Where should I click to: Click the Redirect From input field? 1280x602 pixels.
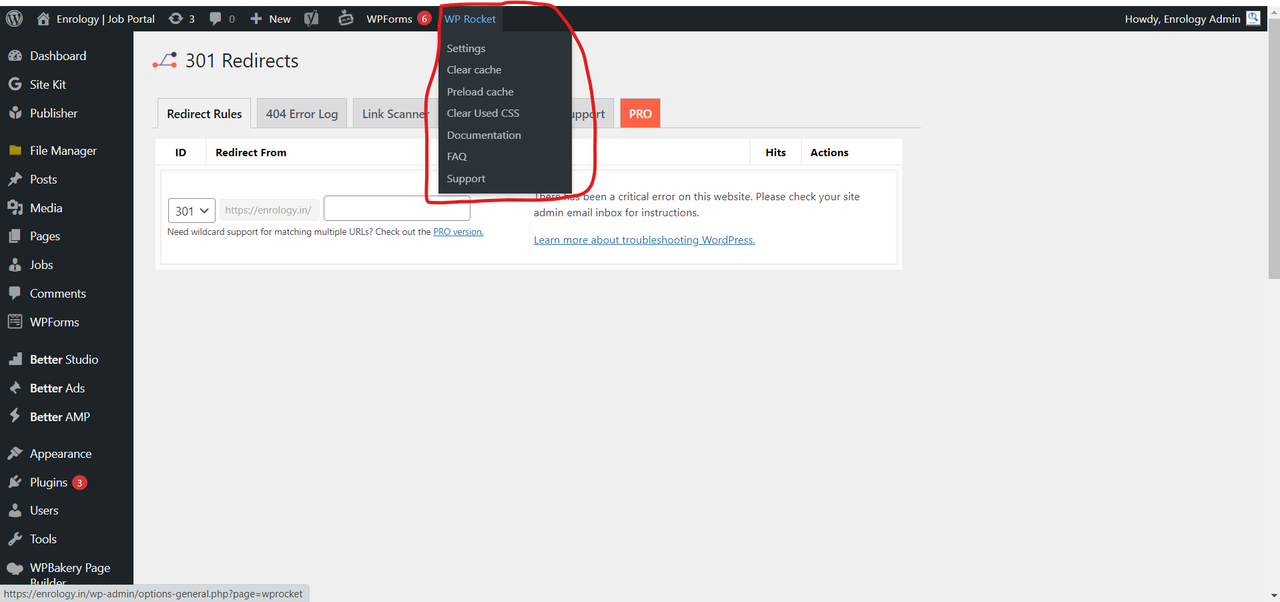pyautogui.click(x=397, y=209)
